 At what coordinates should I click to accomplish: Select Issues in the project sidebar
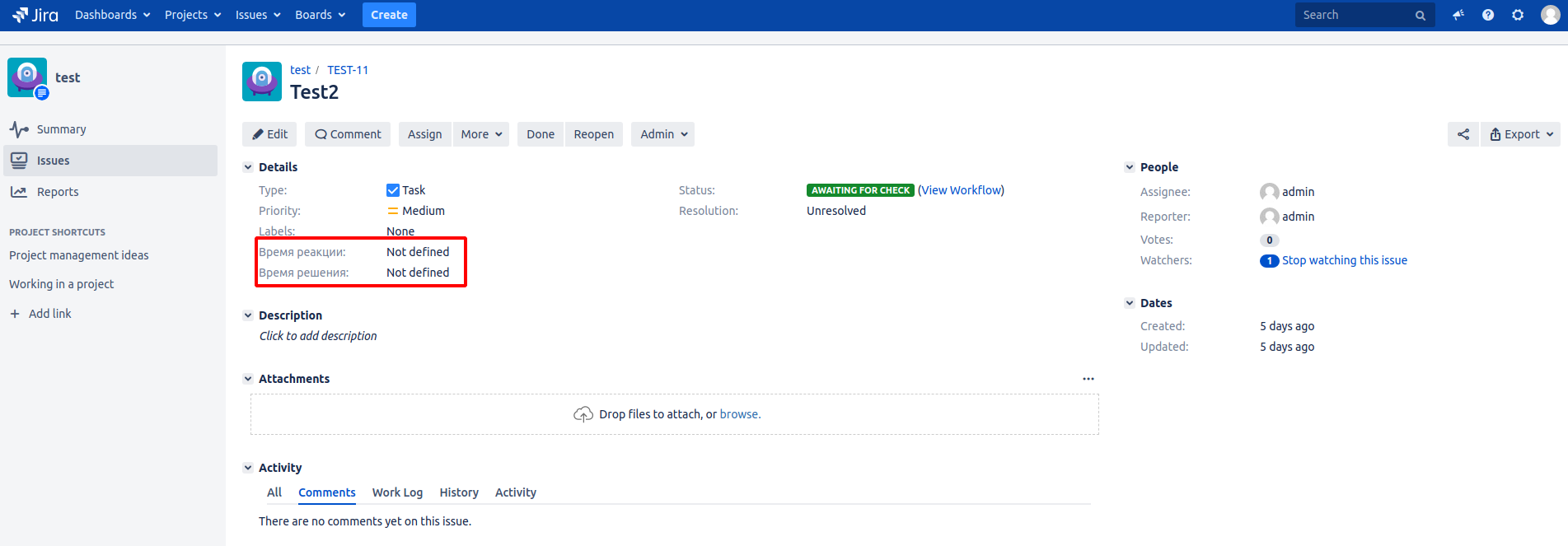pyautogui.click(x=110, y=161)
